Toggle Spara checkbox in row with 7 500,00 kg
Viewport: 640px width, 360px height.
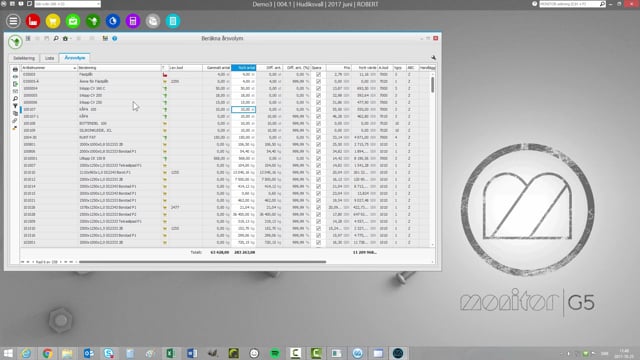pos(318,179)
